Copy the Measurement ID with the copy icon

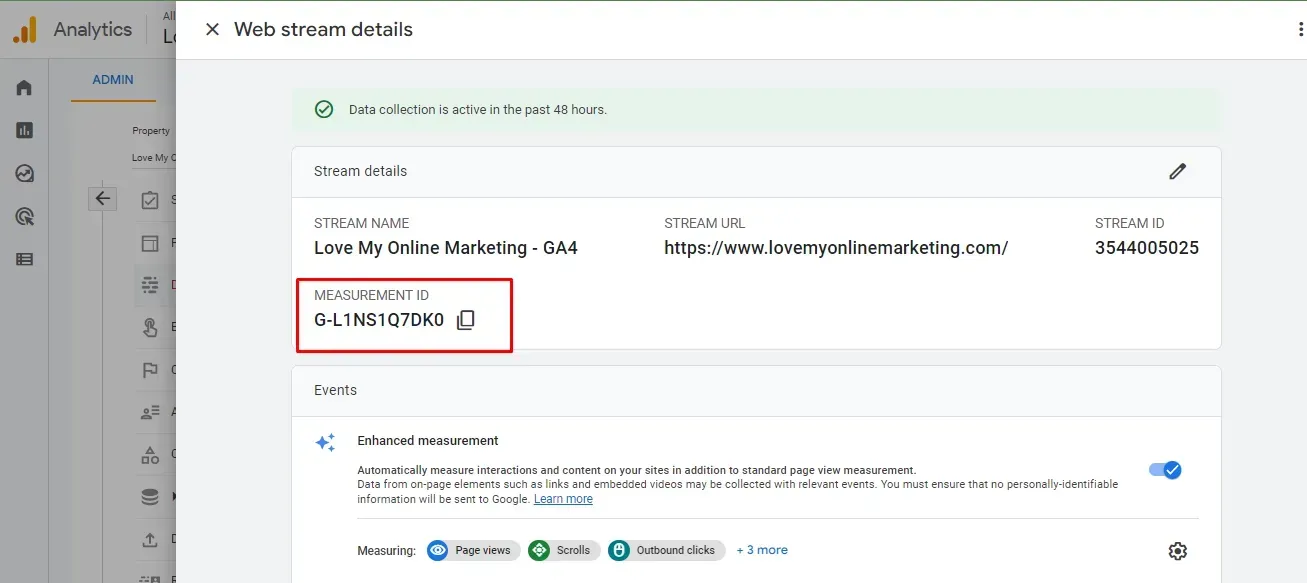coord(465,320)
